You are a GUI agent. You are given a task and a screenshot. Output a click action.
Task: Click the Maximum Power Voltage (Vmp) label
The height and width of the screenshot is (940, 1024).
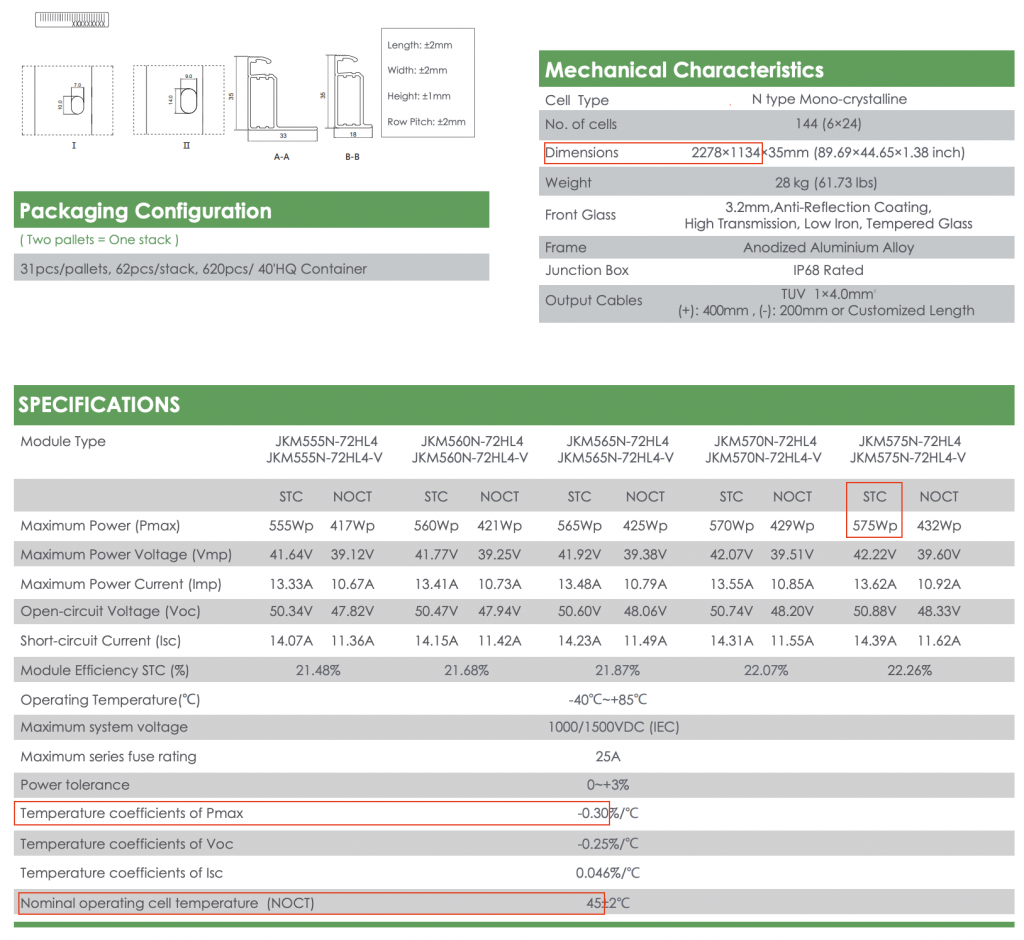[x=126, y=555]
